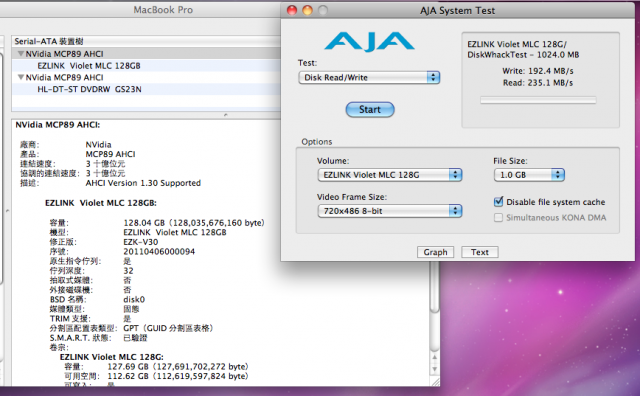640x396 pixels.
Task: Click the Simultaneous KONA DMA checkbox
Action: pyautogui.click(x=498, y=218)
